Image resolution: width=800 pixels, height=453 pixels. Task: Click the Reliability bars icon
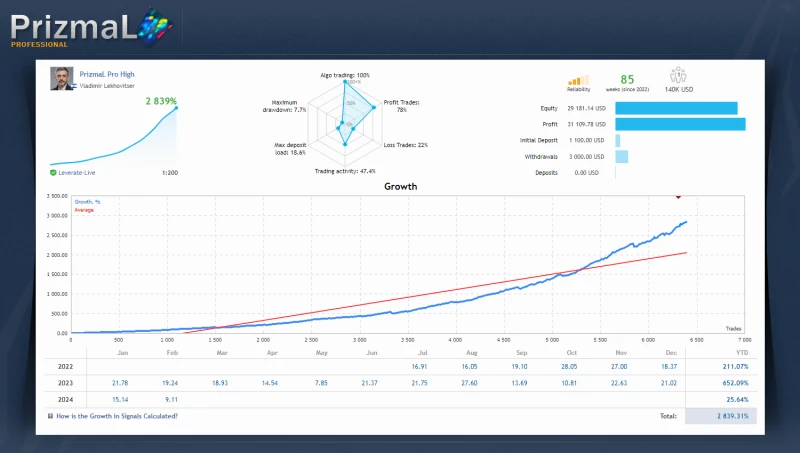coord(578,80)
